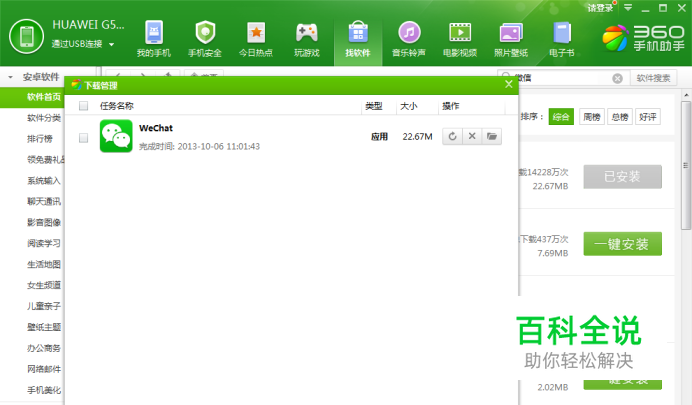Image resolution: width=692 pixels, height=405 pixels.
Task: Open WeChat download folder
Action: pos(492,136)
